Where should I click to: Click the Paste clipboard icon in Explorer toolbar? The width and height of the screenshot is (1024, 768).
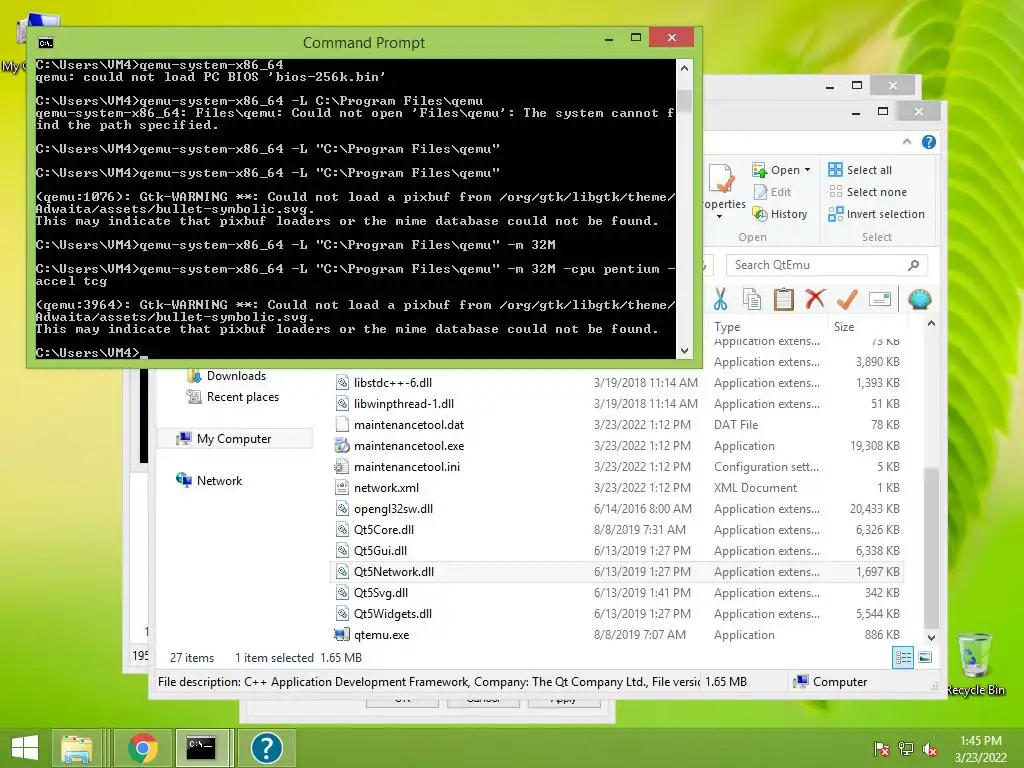(783, 299)
